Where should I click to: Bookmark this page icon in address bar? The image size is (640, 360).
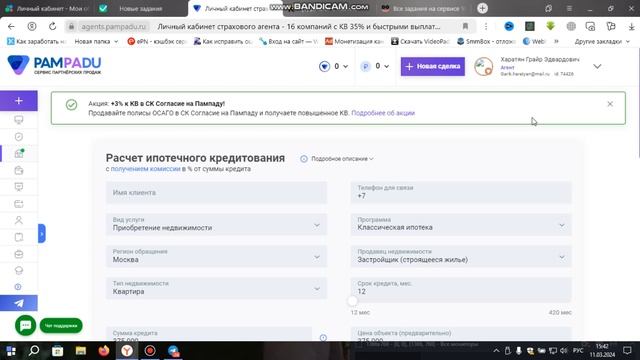click(465, 27)
